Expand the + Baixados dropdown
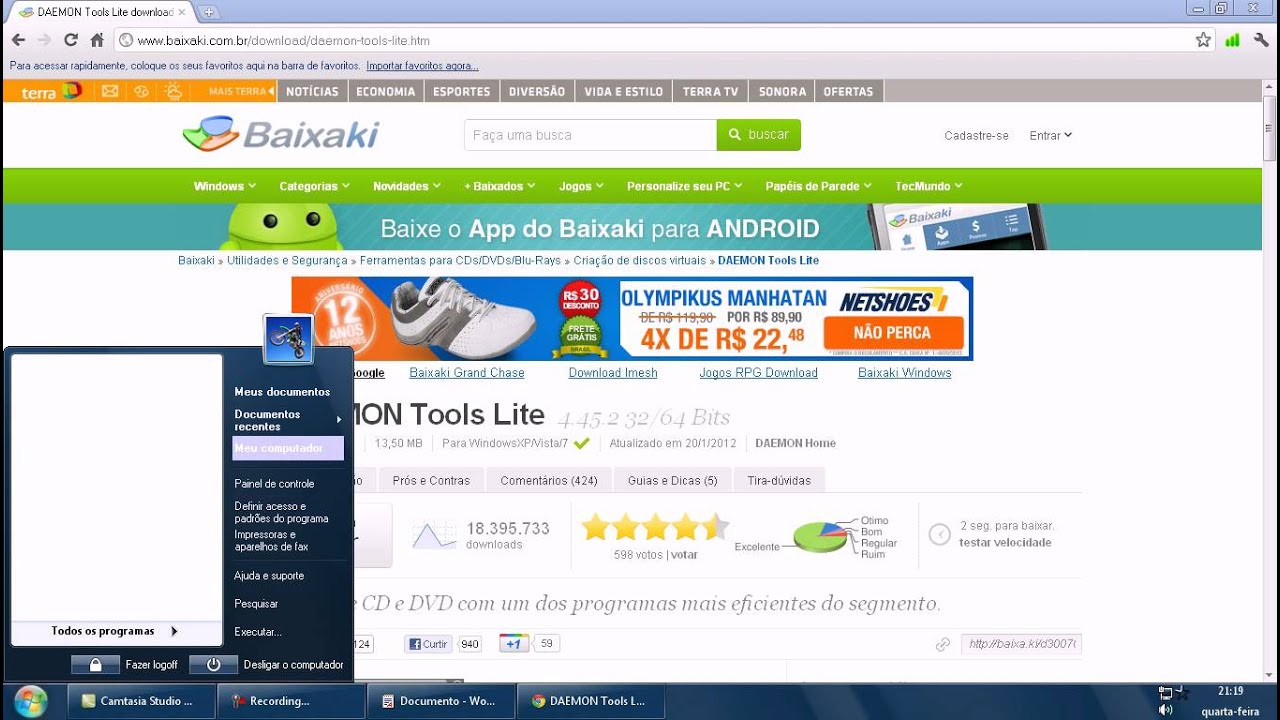Viewport: 1280px width, 720px height. pyautogui.click(x=500, y=186)
